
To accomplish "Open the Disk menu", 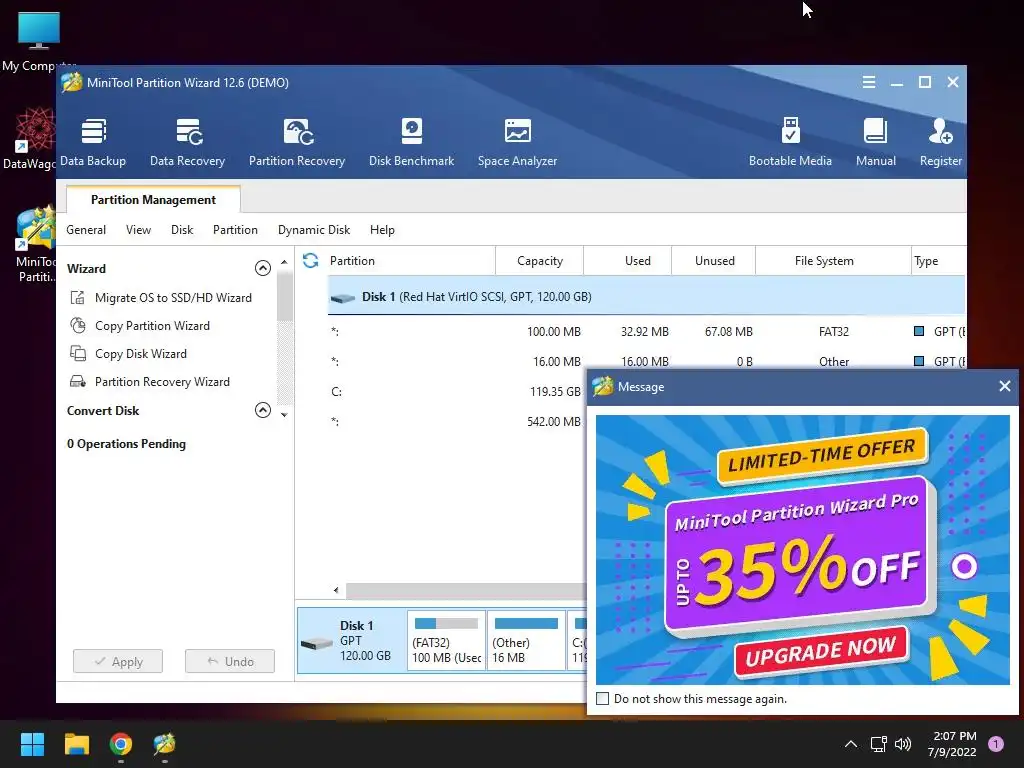I will point(182,230).
